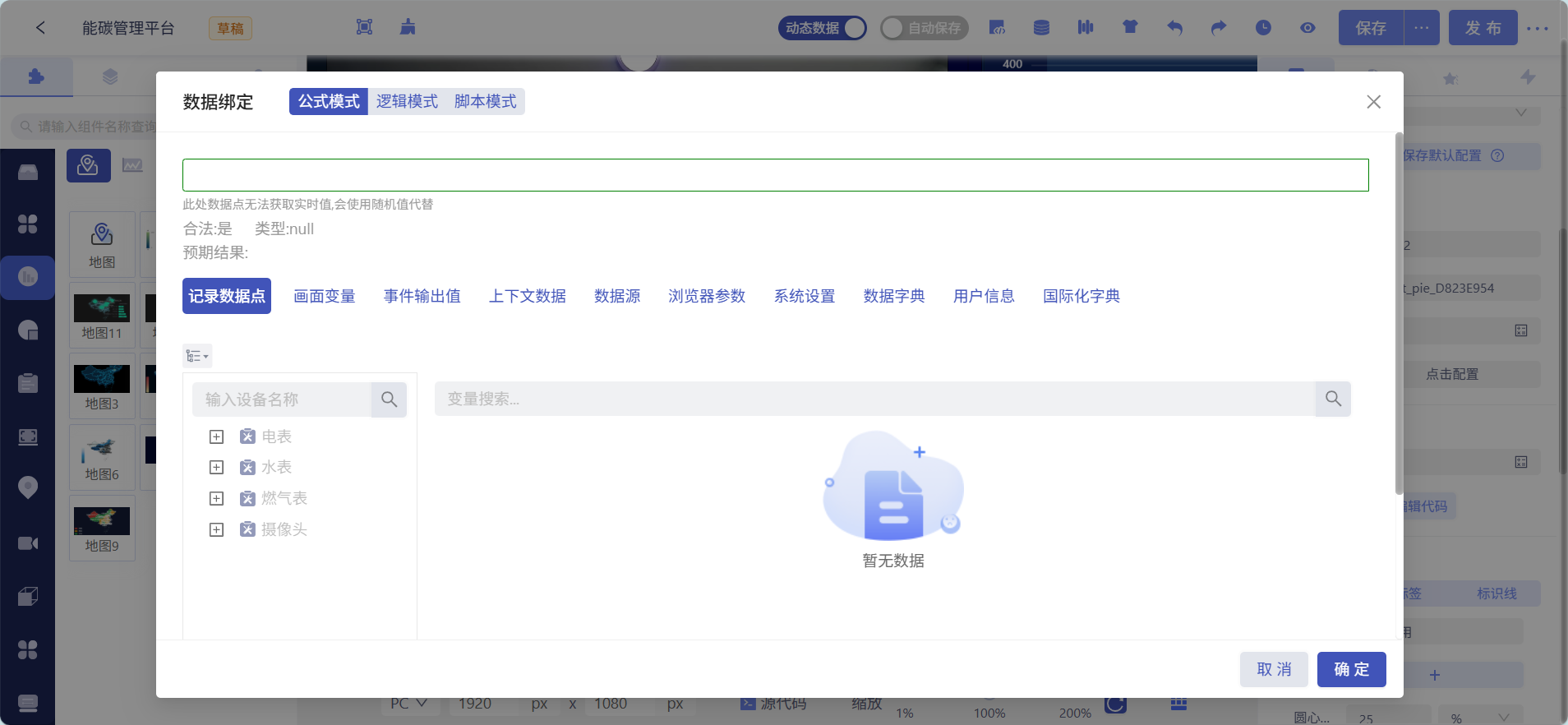Click the preview eye icon
Screen dimensions: 1568x725
tap(1307, 28)
